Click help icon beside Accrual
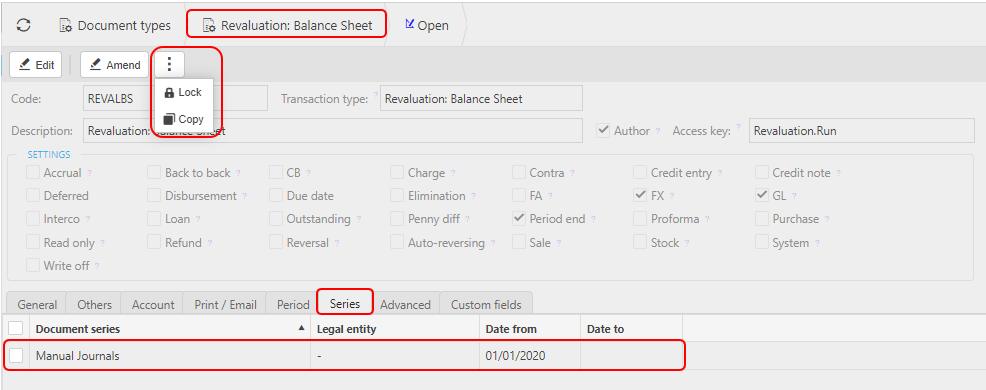Viewport: 986px width, 390px height. tap(89, 173)
